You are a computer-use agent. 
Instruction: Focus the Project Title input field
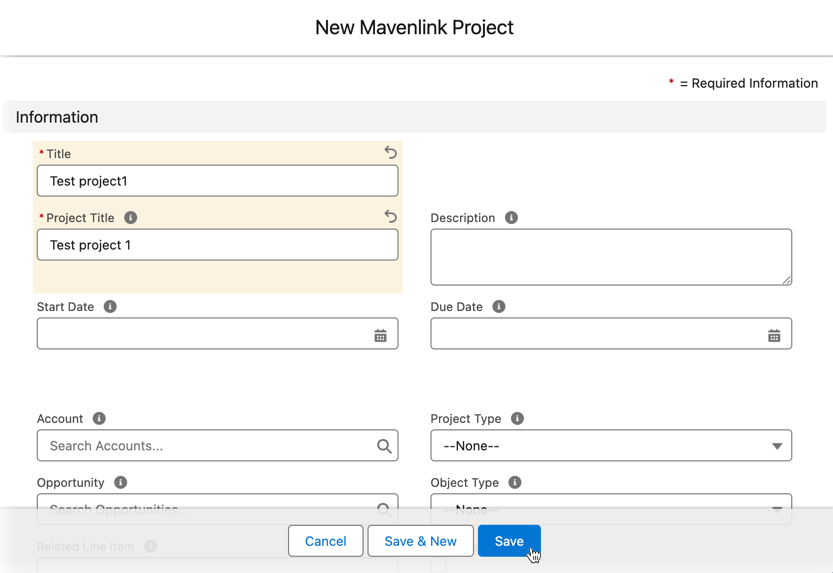217,245
